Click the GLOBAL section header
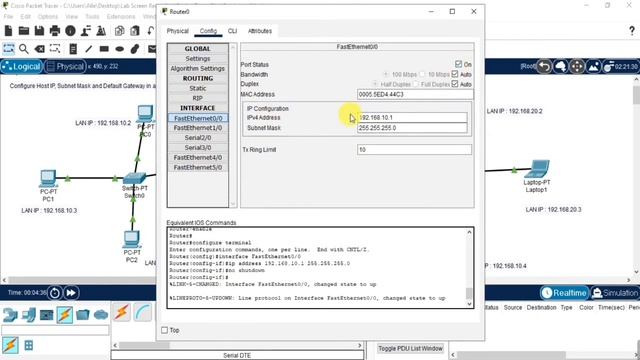Image resolution: width=640 pixels, height=360 pixels. 198,49
